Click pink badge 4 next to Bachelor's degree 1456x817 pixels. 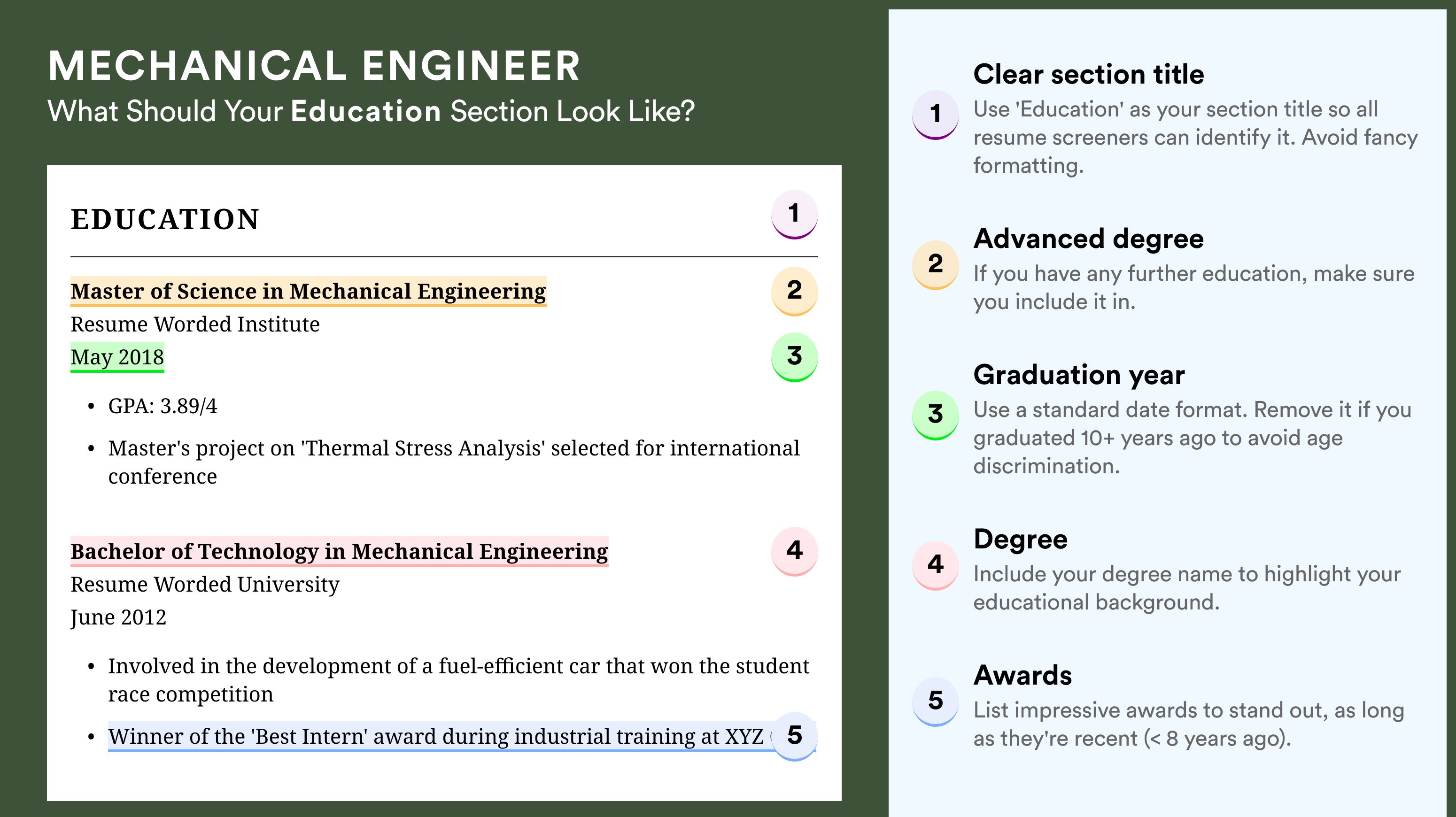[x=794, y=551]
